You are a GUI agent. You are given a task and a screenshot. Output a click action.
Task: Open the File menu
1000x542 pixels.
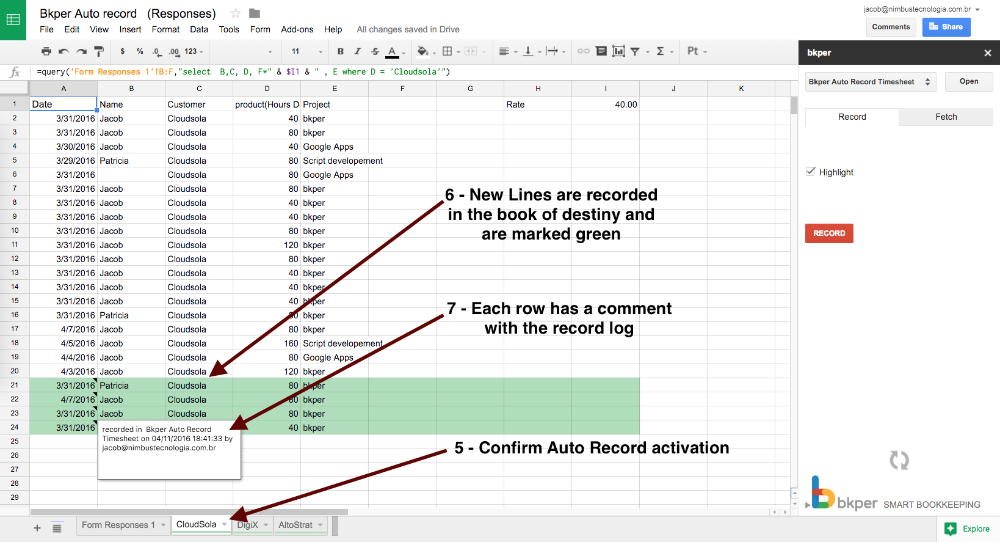coord(47,29)
